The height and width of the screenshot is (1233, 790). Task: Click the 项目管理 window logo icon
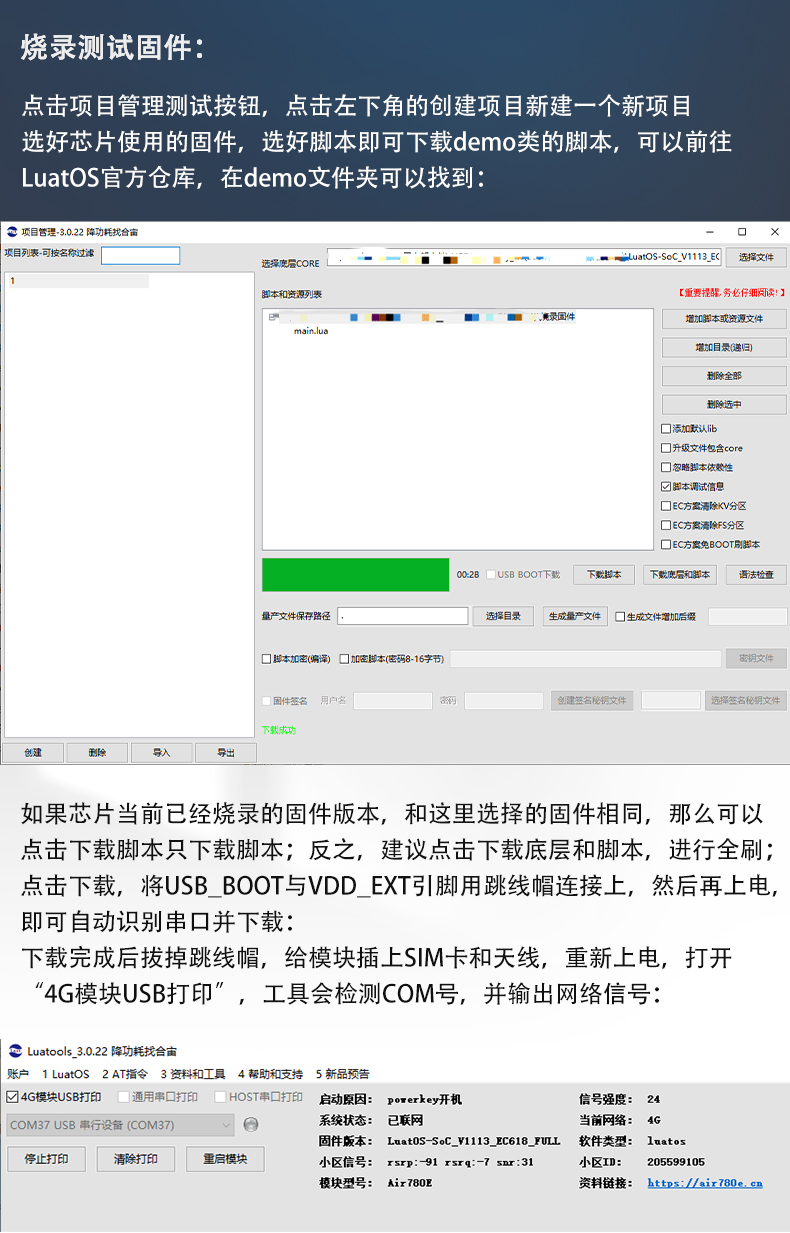pos(12,231)
